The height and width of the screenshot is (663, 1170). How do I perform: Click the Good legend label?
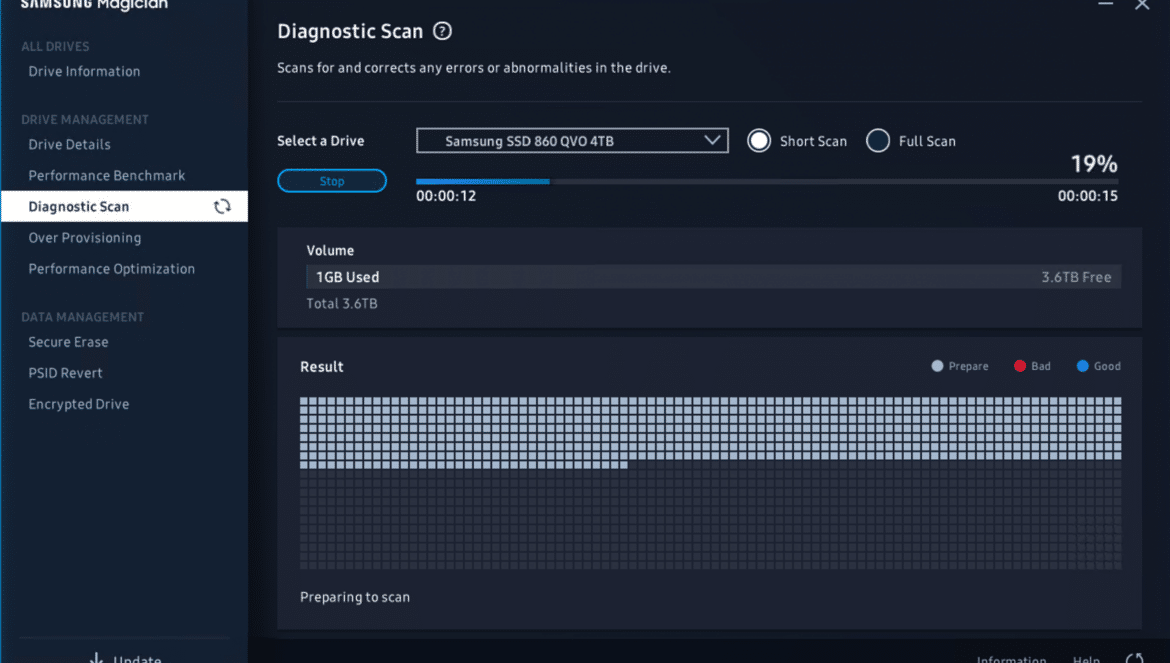tap(1107, 366)
